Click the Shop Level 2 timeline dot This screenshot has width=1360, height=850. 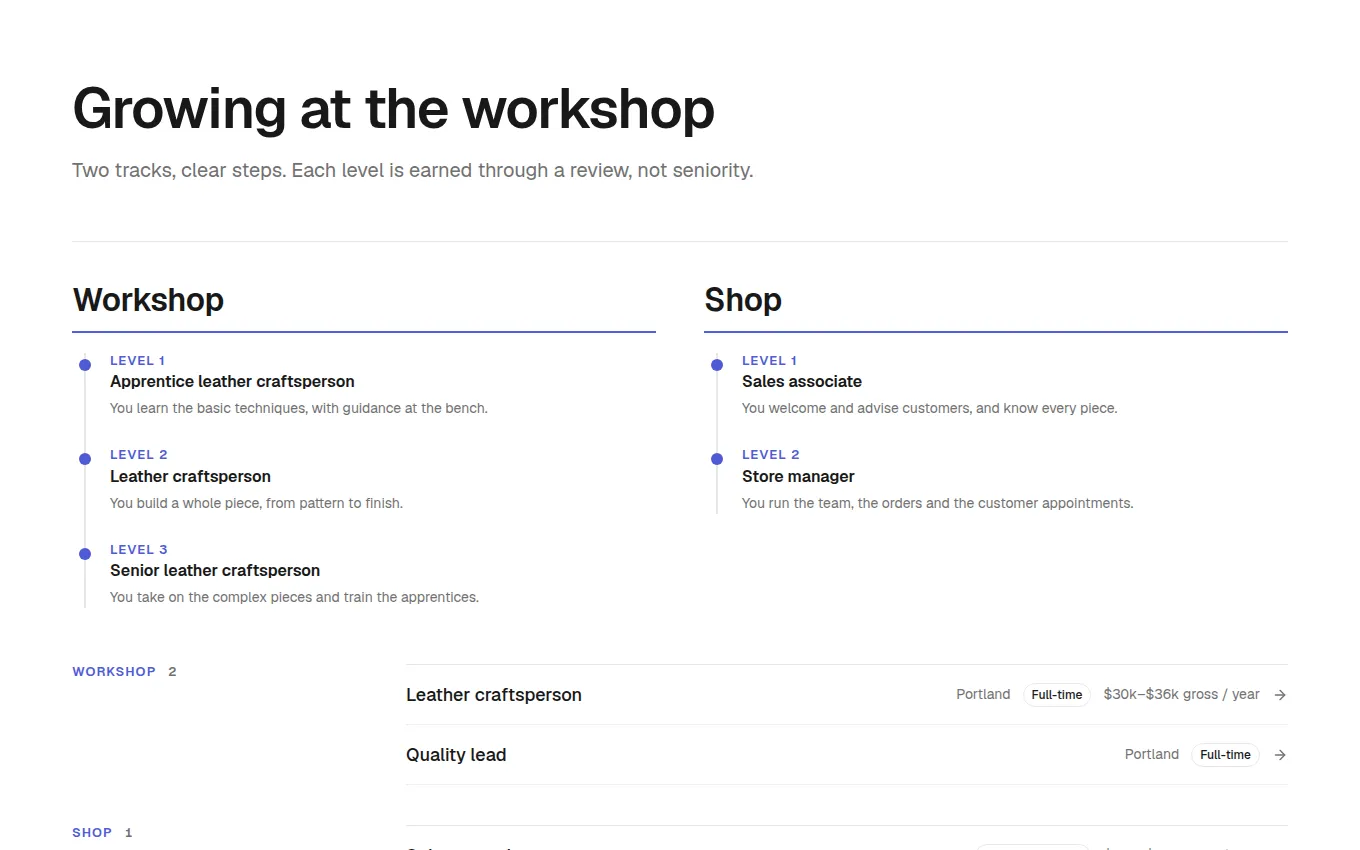click(x=717, y=459)
